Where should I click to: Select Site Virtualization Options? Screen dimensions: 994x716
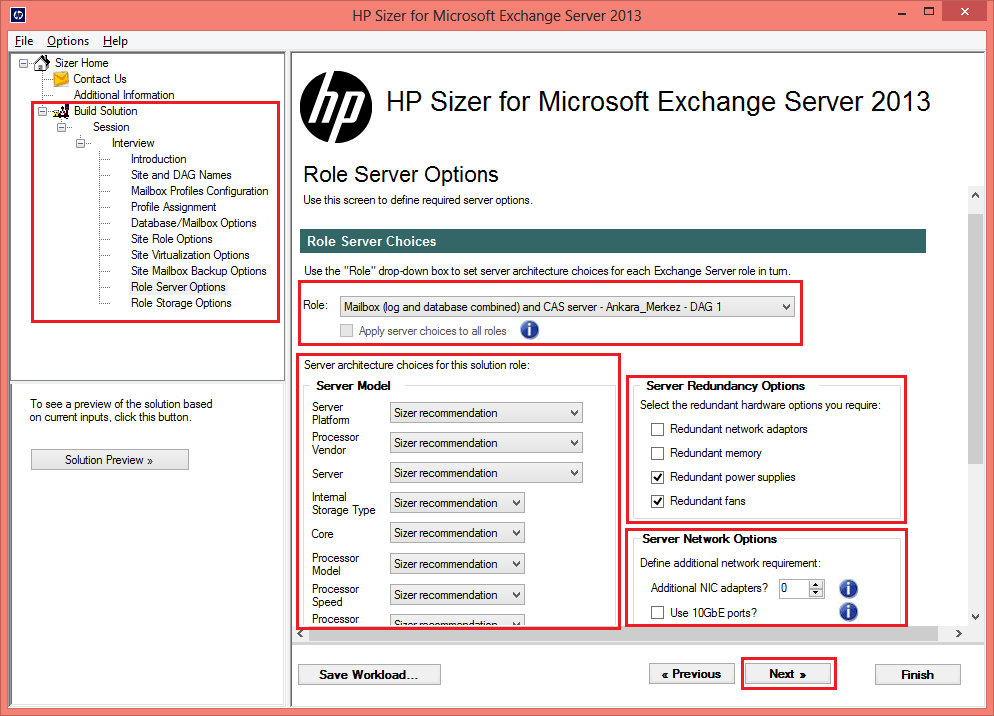[190, 255]
